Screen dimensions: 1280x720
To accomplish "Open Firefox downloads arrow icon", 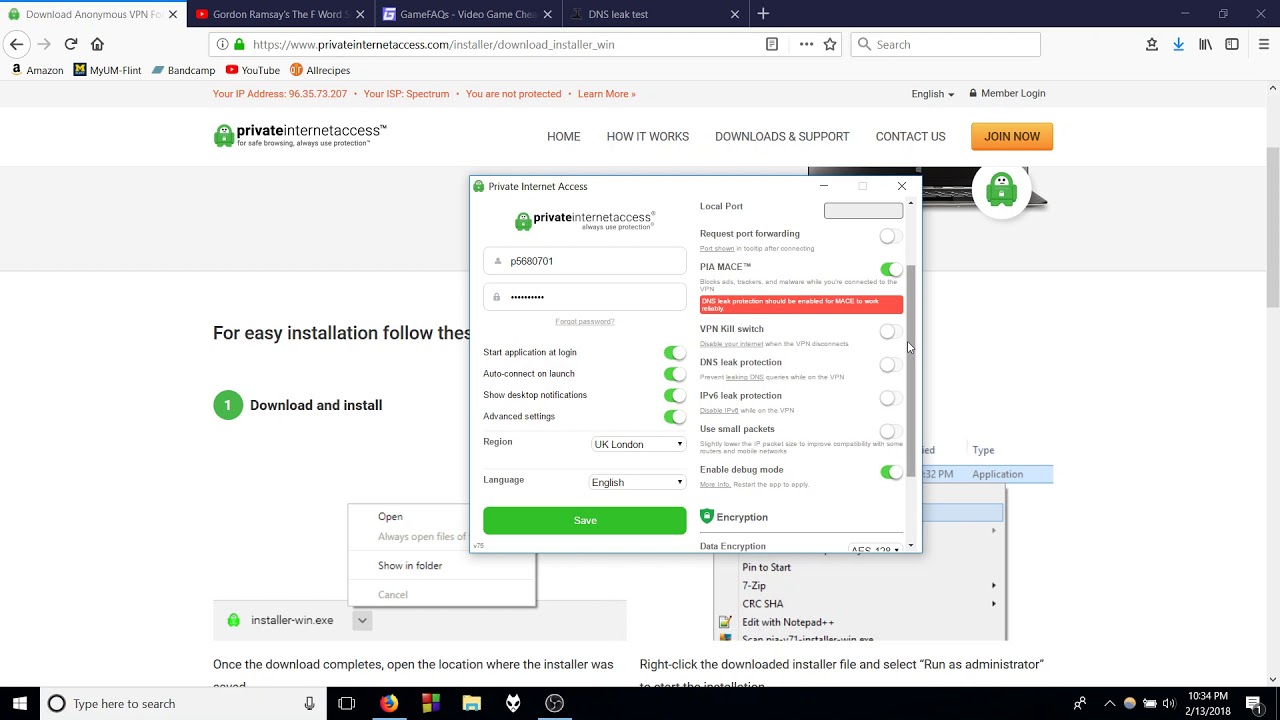I will coord(1178,44).
